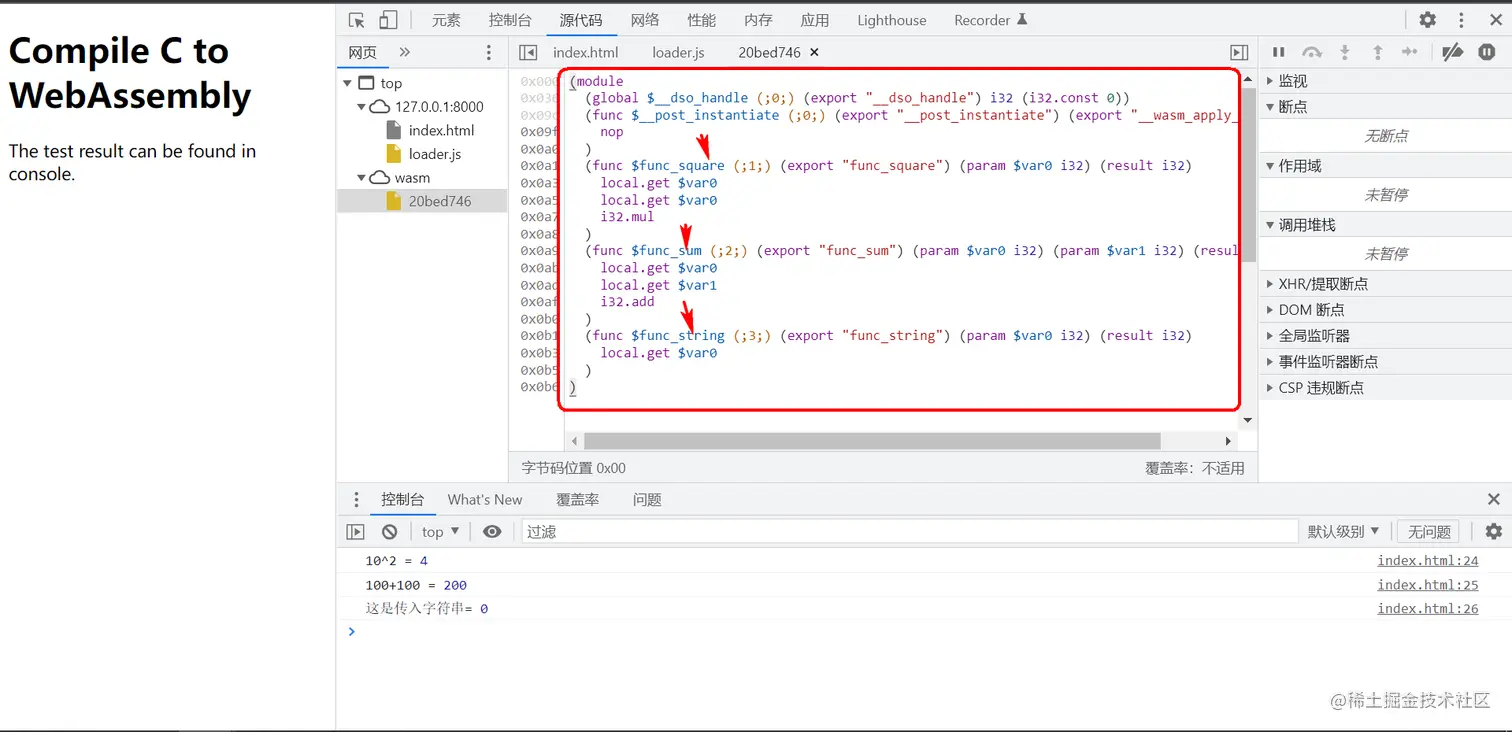Deactivate breakpoints icon
Image resolution: width=1512 pixels, height=732 pixels.
click(x=1453, y=53)
